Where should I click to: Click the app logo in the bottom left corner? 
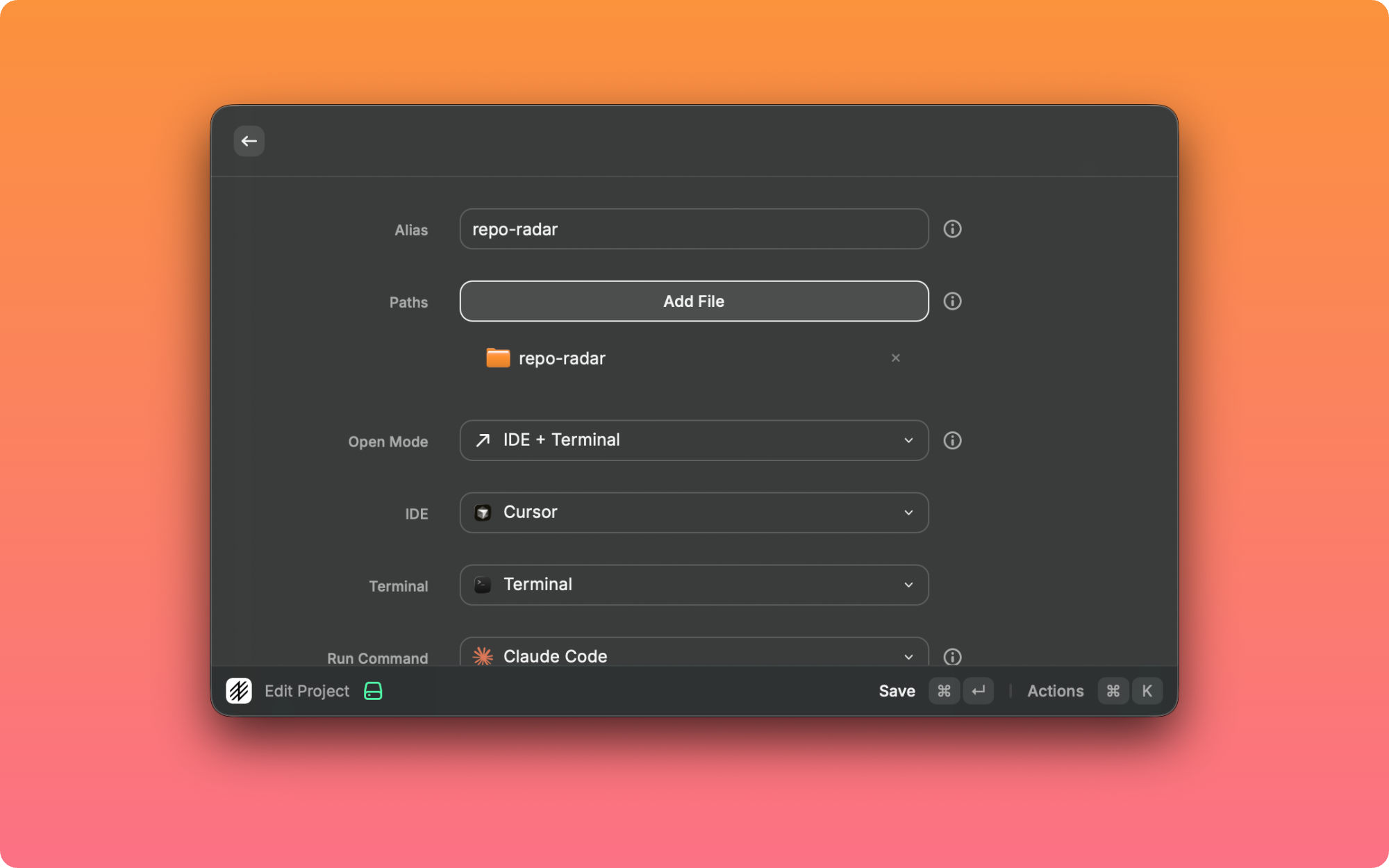238,691
